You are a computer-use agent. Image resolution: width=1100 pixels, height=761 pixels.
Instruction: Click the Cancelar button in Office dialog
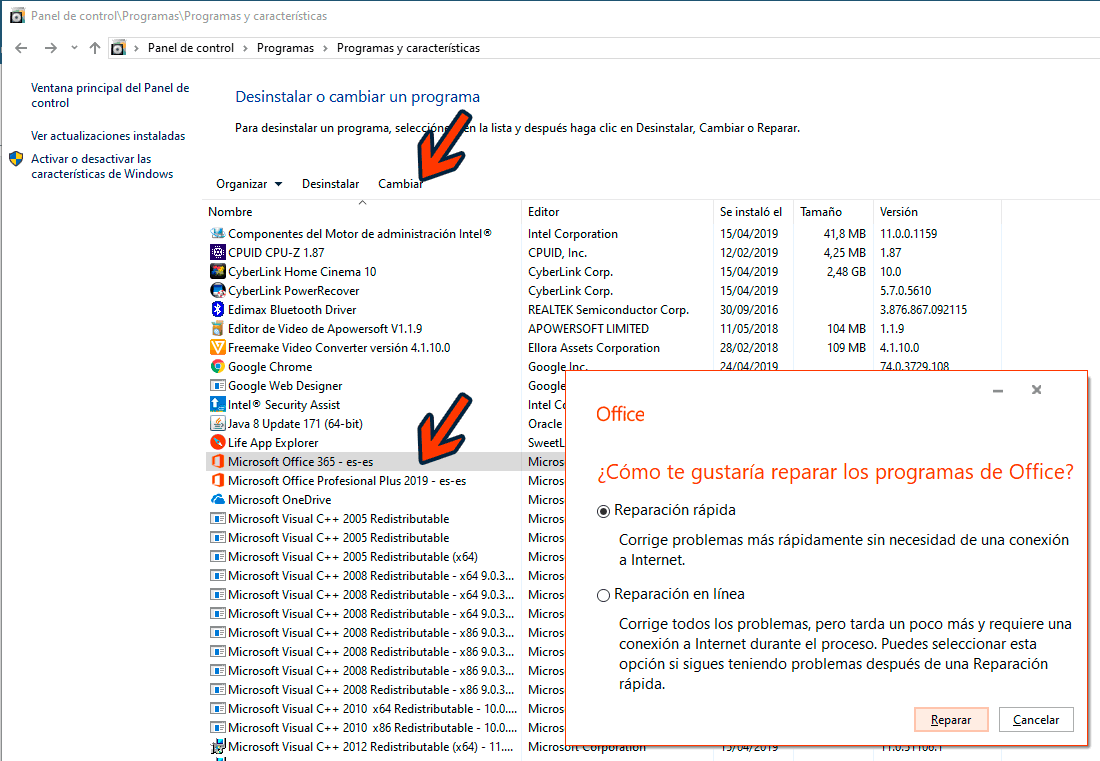[x=1036, y=720]
